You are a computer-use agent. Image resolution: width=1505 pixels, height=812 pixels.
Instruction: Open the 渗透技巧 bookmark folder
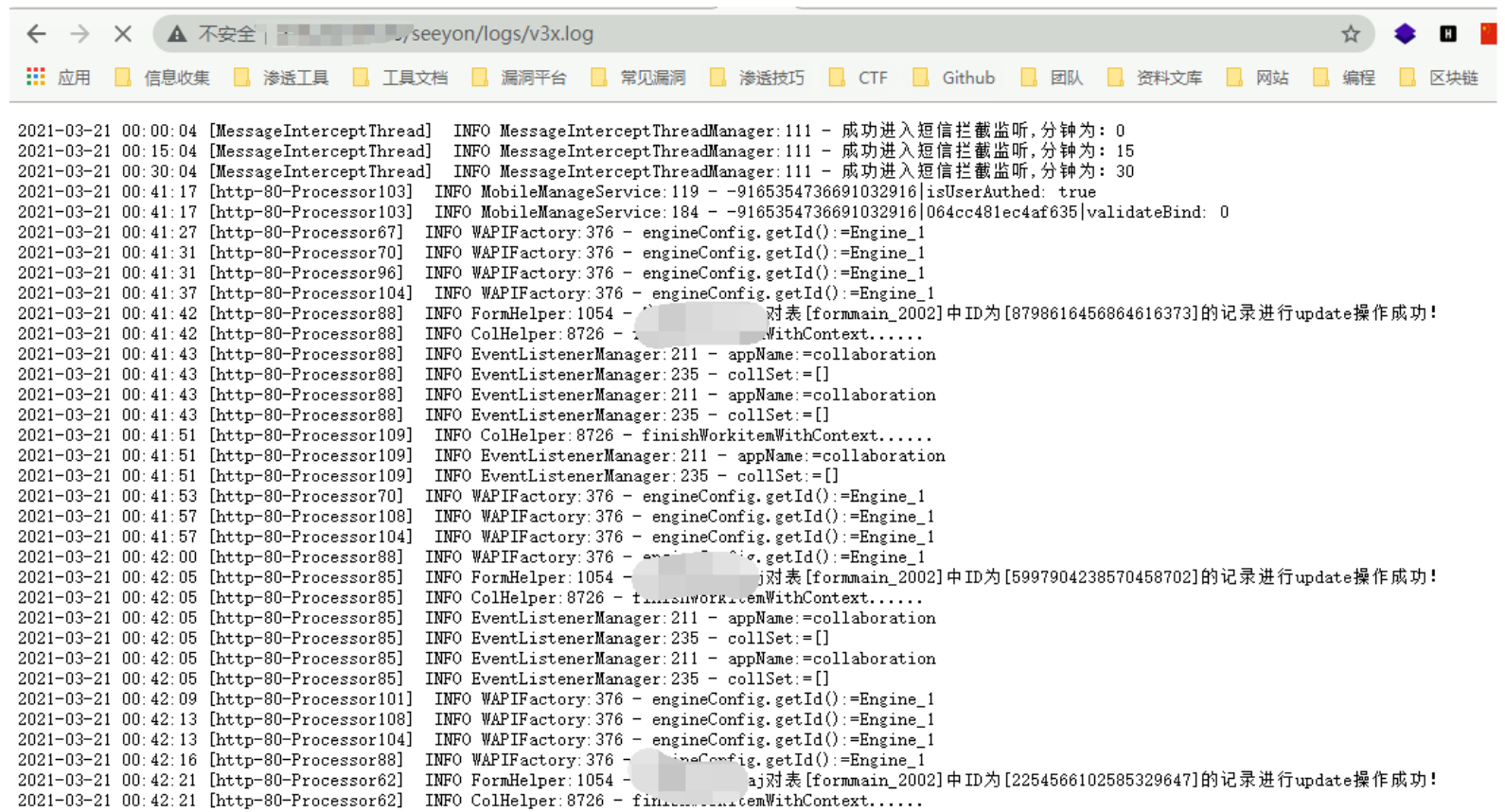point(758,78)
